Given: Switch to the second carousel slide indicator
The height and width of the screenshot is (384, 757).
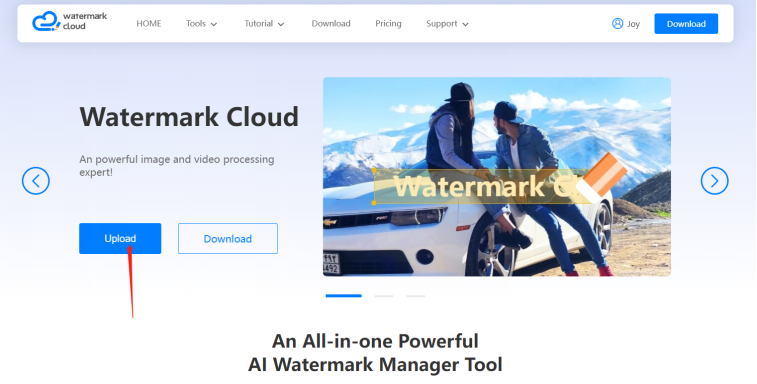Looking at the screenshot, I should pos(384,296).
